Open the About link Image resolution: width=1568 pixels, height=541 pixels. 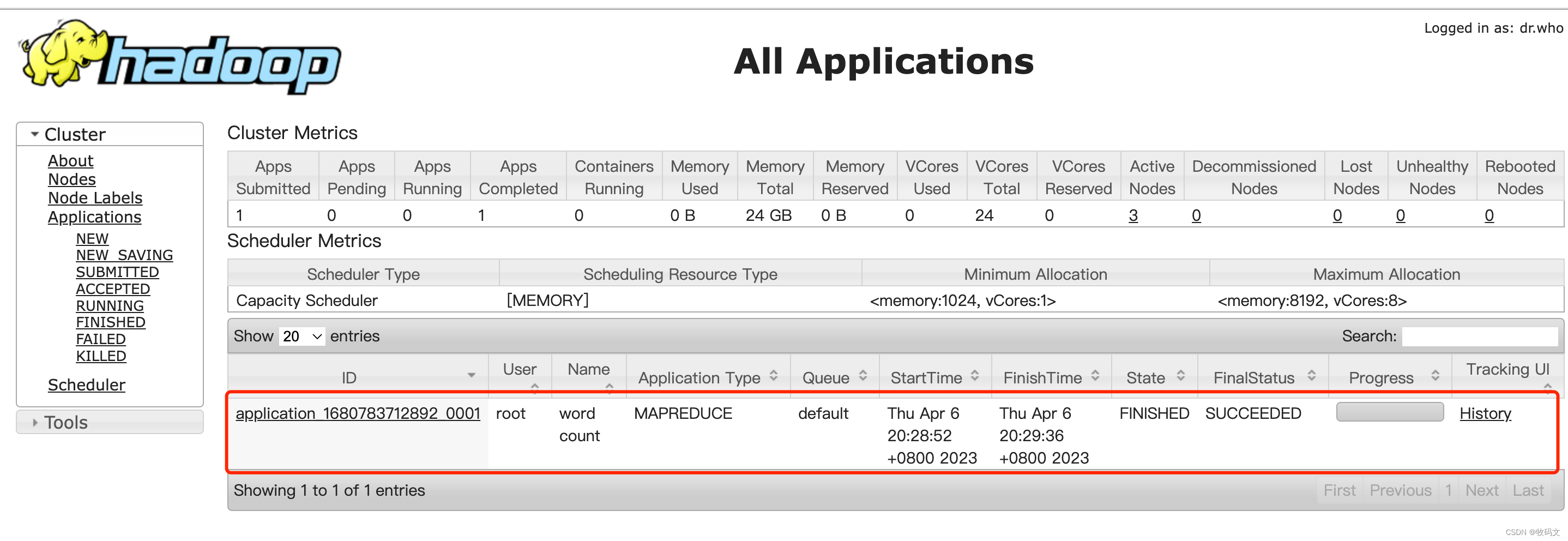tap(71, 161)
